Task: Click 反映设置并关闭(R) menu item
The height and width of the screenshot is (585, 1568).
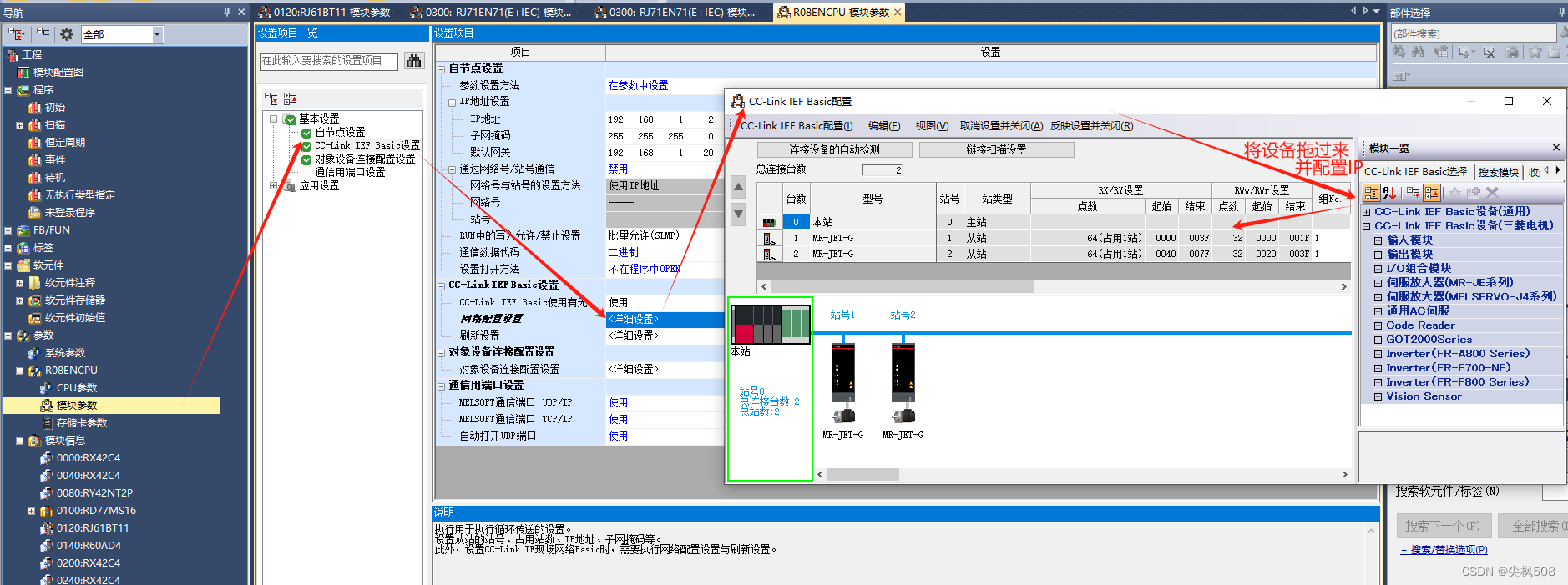Action: coord(1092,126)
